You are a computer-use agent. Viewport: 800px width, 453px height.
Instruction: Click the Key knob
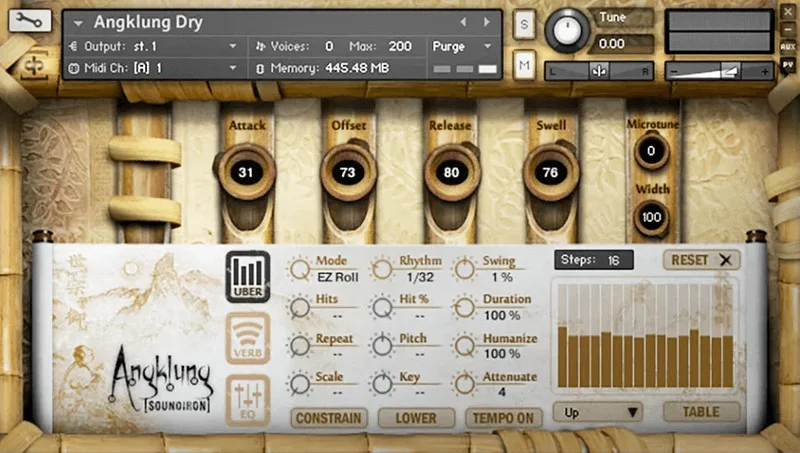point(382,384)
